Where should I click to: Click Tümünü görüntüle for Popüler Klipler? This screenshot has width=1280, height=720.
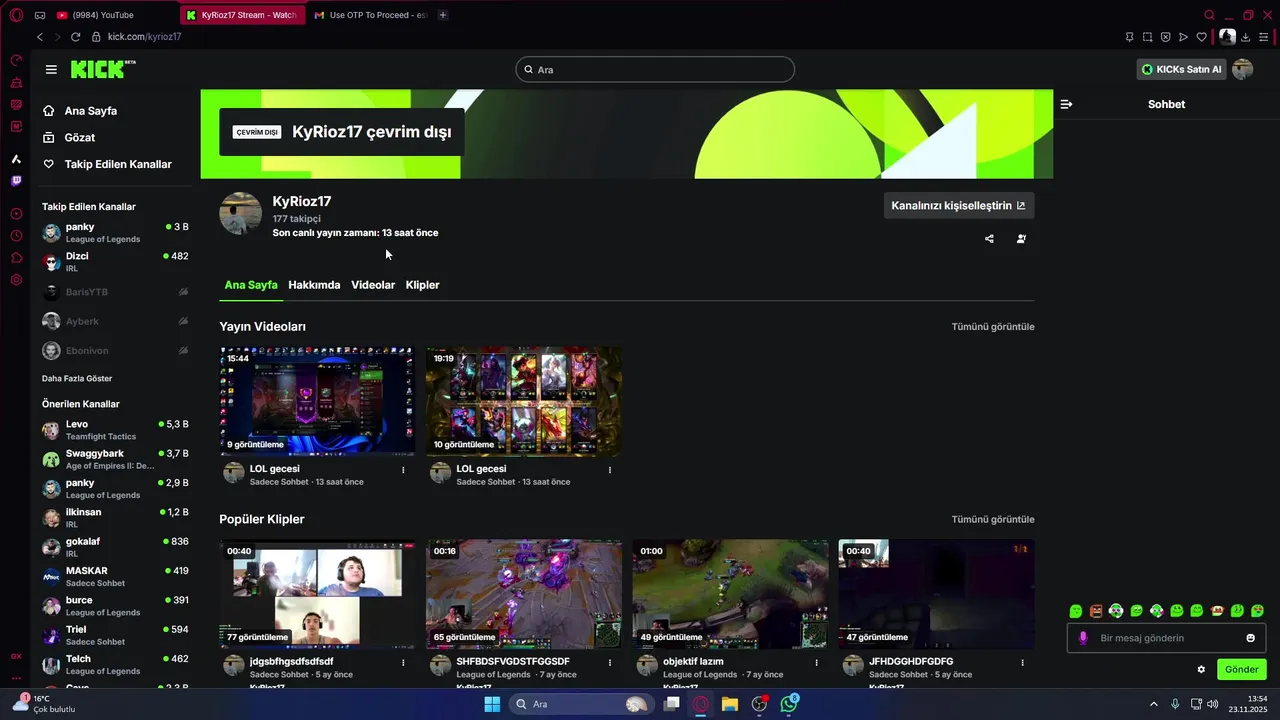pyautogui.click(x=993, y=520)
